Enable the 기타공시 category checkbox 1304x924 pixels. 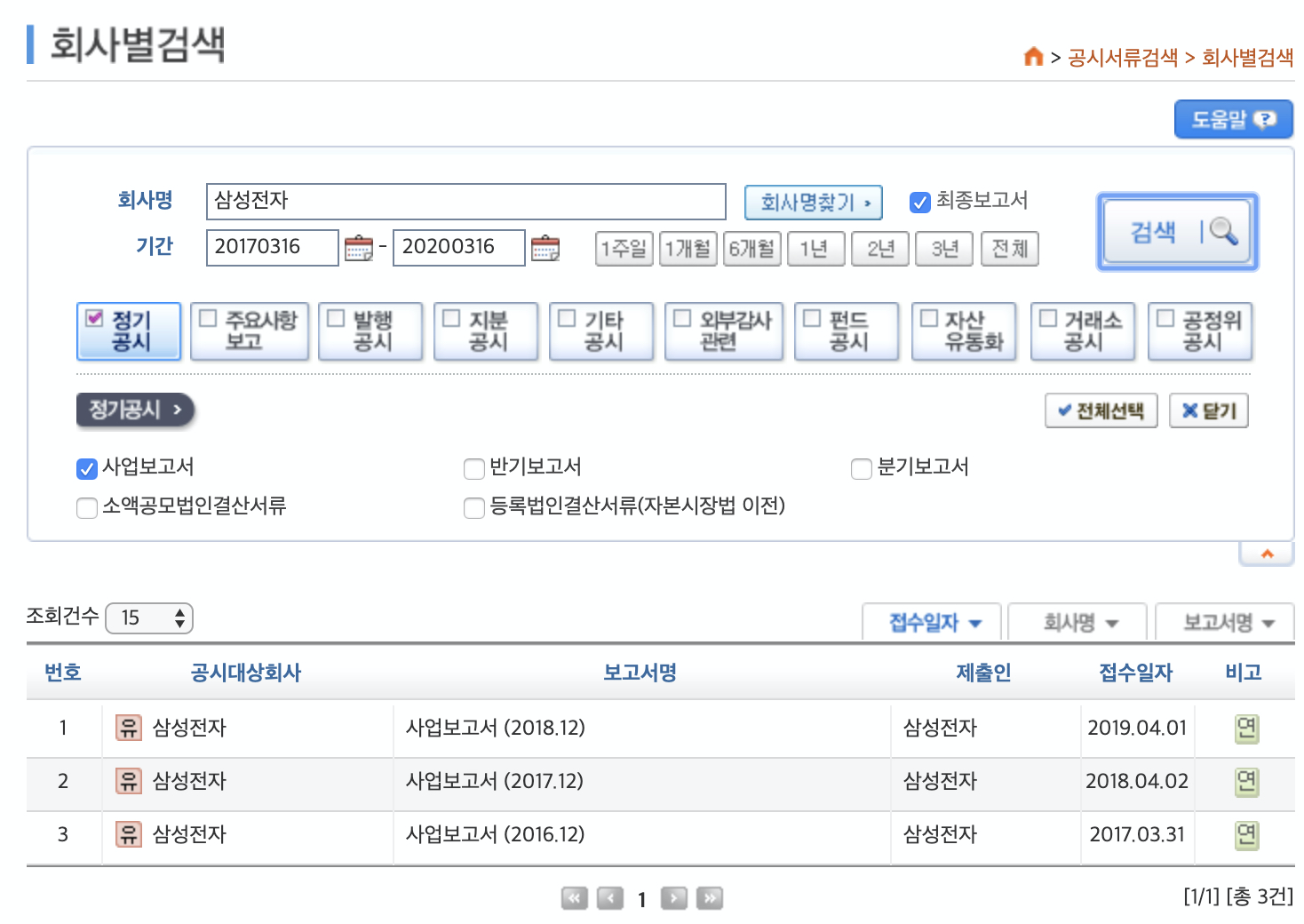pyautogui.click(x=568, y=317)
